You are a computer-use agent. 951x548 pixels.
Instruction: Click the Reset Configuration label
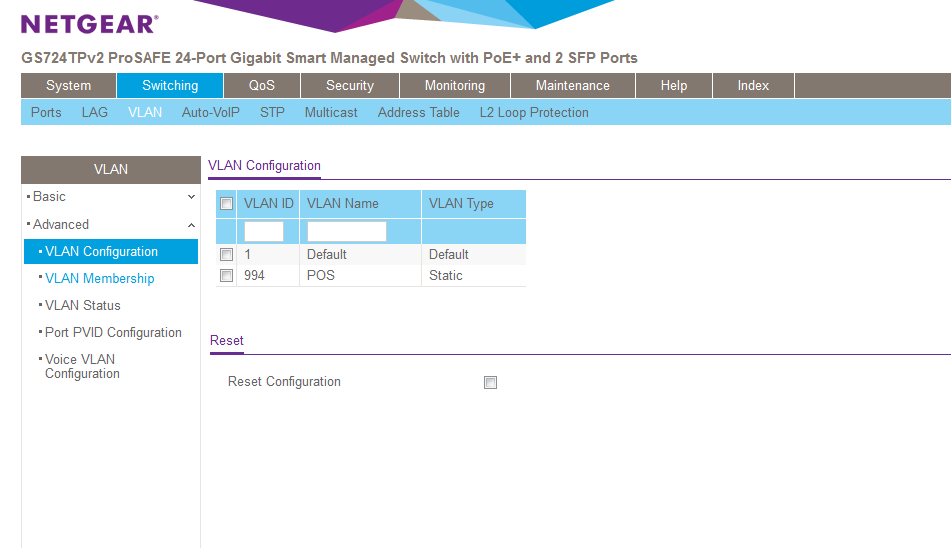[284, 382]
